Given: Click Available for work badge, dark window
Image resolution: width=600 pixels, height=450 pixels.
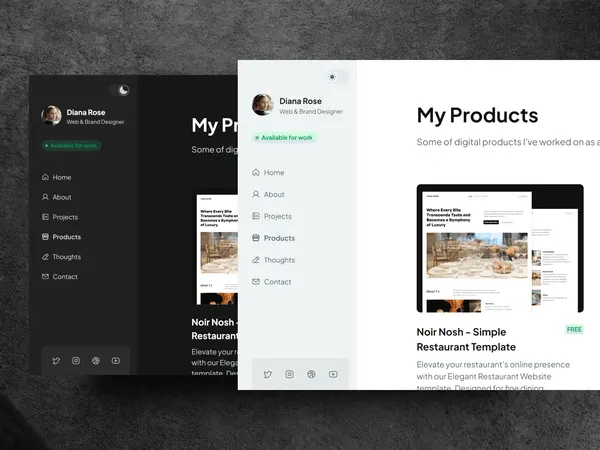Looking at the screenshot, I should click(71, 145).
